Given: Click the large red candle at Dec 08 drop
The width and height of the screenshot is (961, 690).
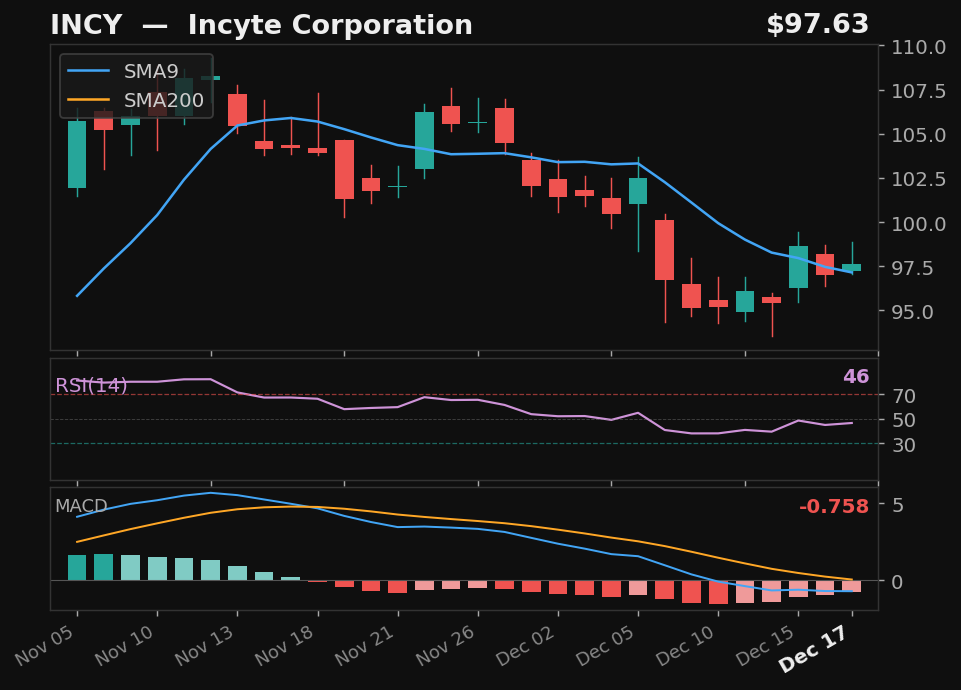Looking at the screenshot, I should (x=665, y=250).
